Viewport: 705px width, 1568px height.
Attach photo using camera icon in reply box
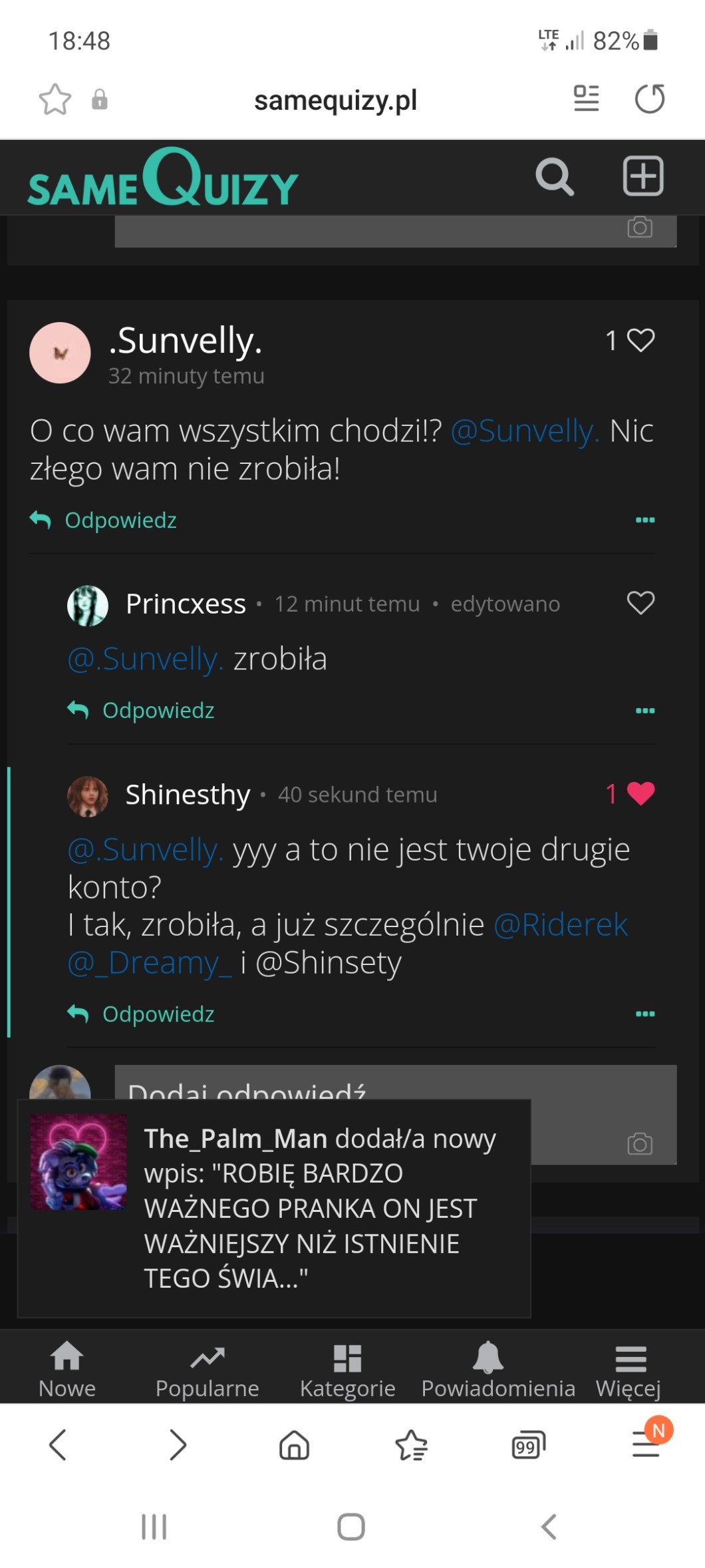click(639, 1143)
